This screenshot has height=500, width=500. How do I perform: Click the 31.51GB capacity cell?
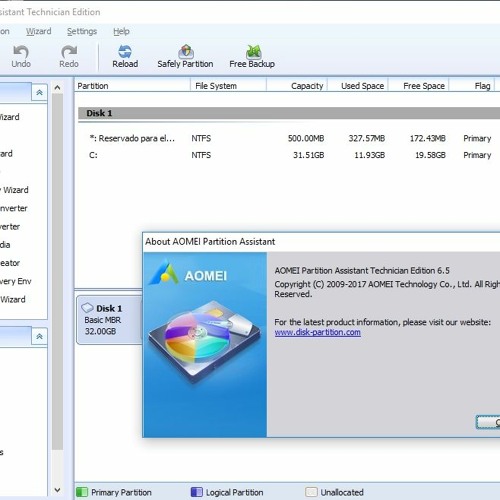pos(308,155)
